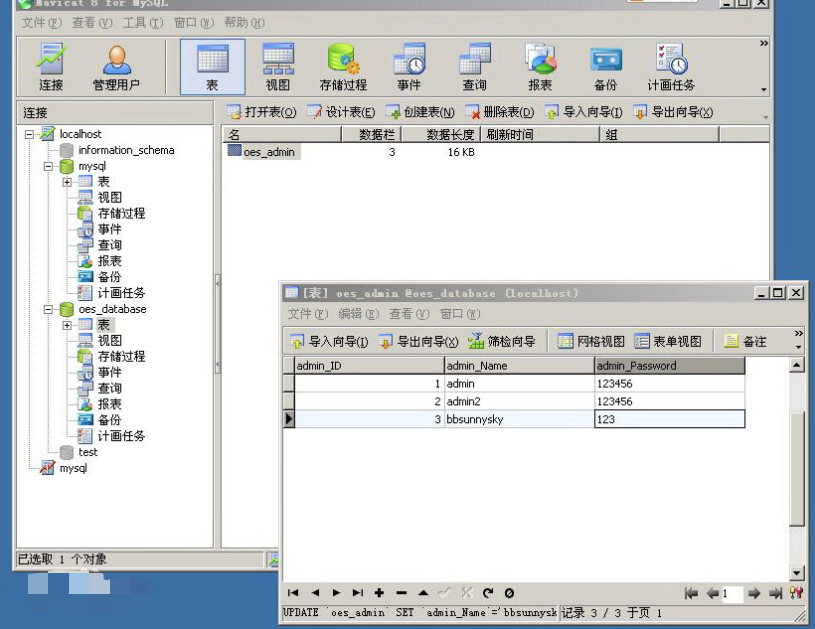Click 设计表 design table button
The height and width of the screenshot is (629, 815).
click(x=341, y=112)
